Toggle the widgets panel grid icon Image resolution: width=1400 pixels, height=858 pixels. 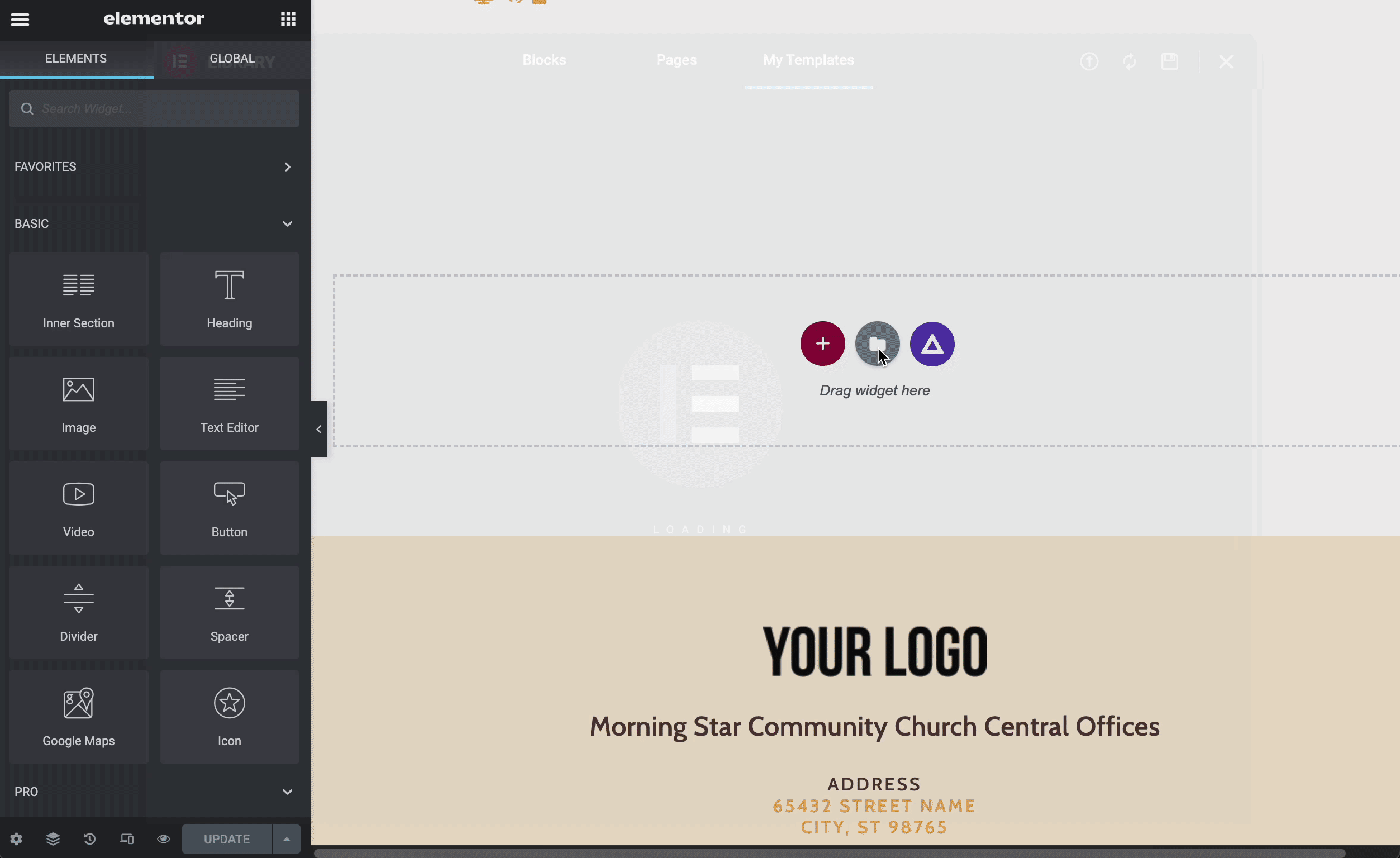pos(287,19)
